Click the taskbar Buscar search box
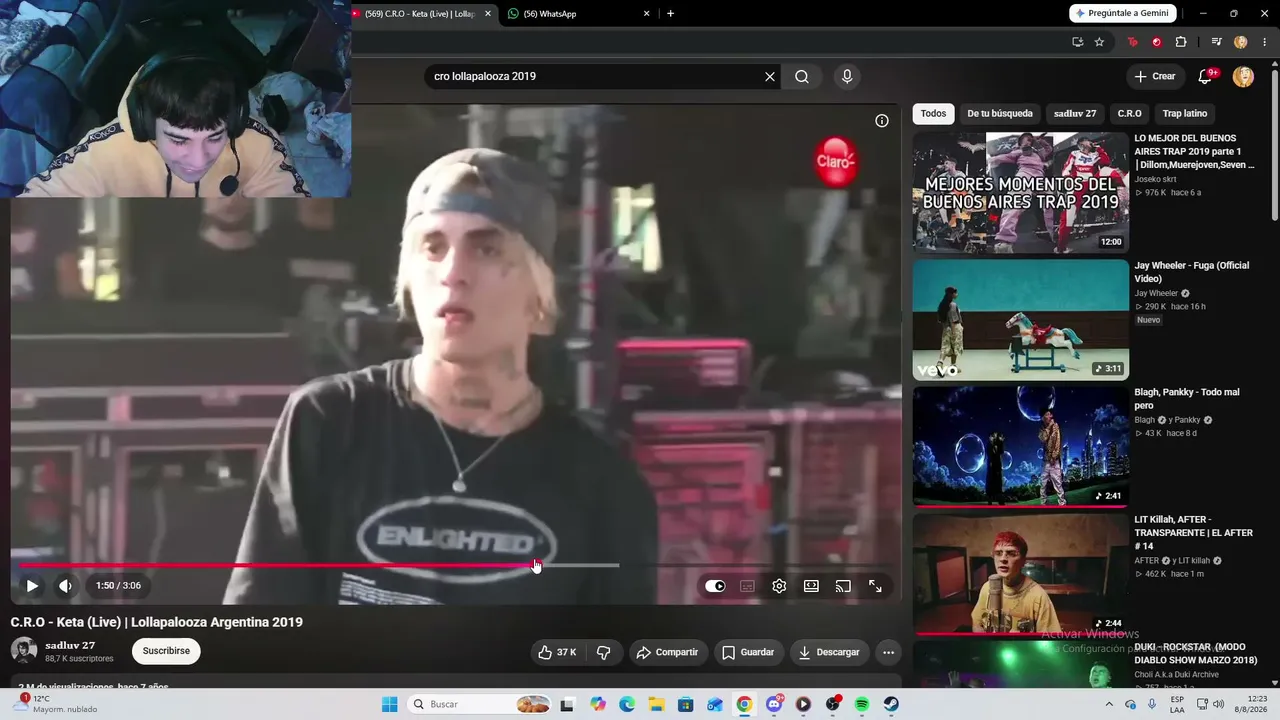1280x720 pixels. [x=480, y=704]
